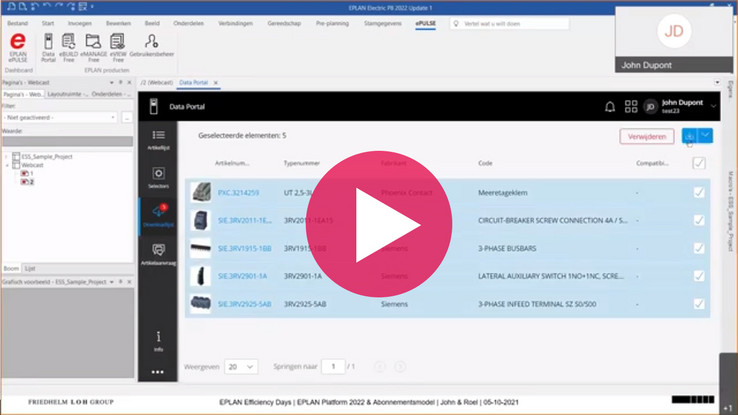Open the apps grid icon
Image resolution: width=738 pixels, height=415 pixels.
631,107
